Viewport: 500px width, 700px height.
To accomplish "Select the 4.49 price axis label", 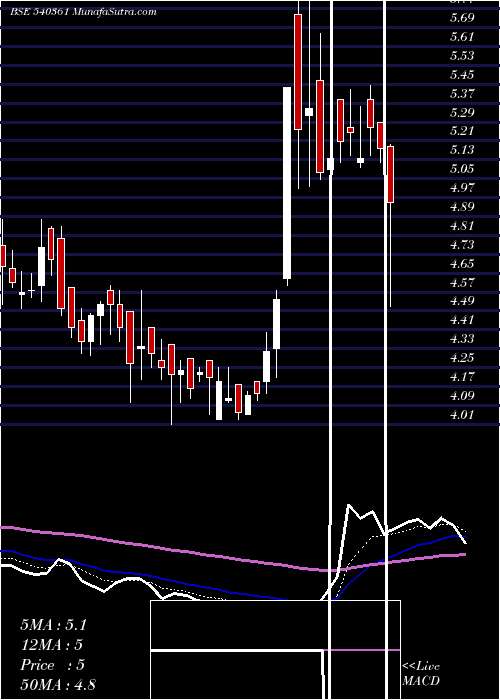I will point(462,301).
